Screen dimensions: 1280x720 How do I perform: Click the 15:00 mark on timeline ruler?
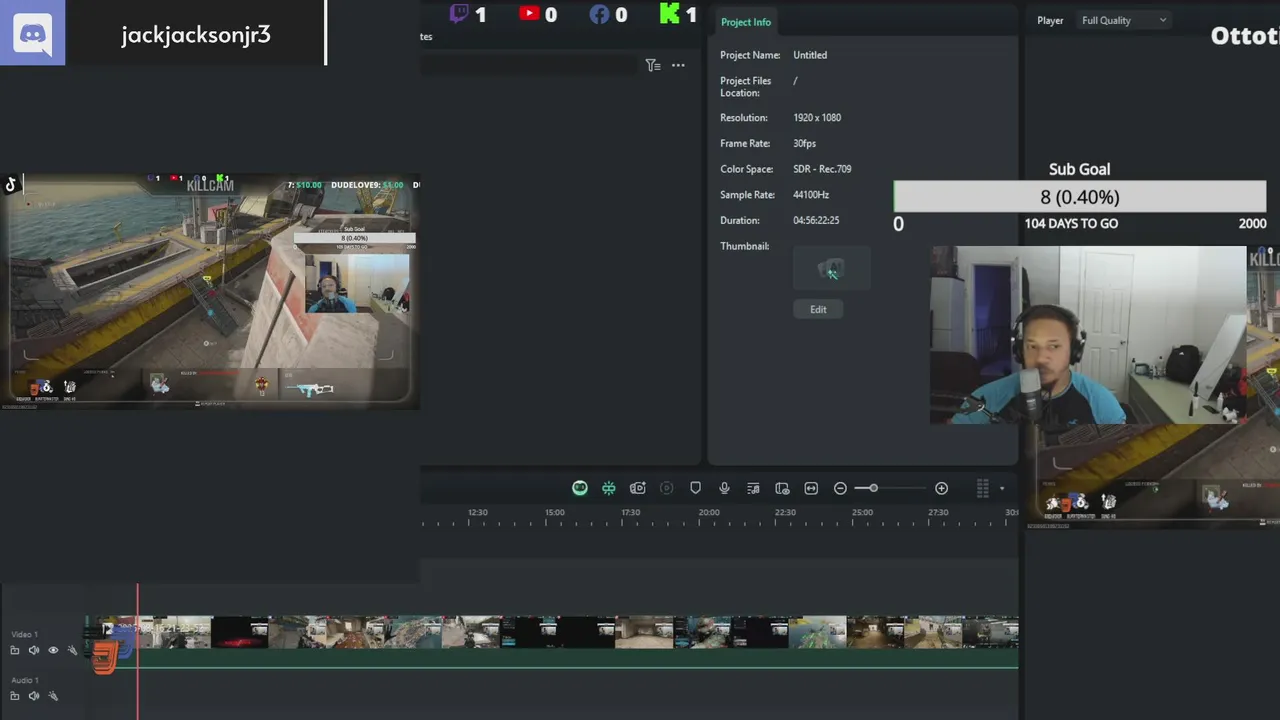[554, 512]
